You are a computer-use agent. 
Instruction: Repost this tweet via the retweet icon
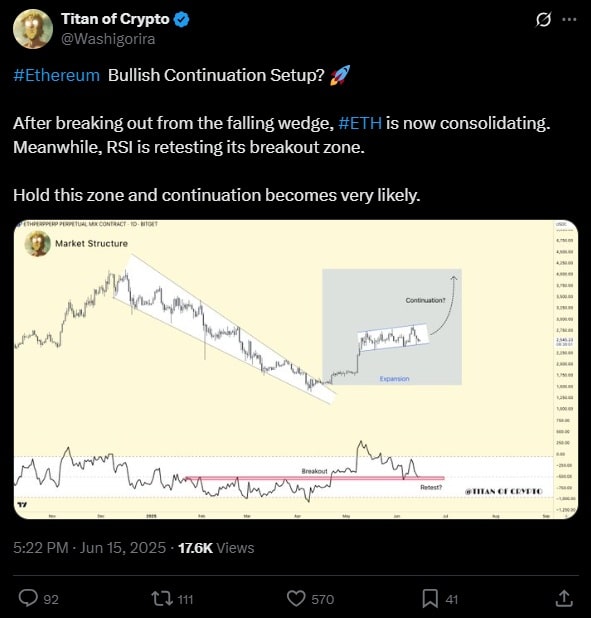click(162, 598)
